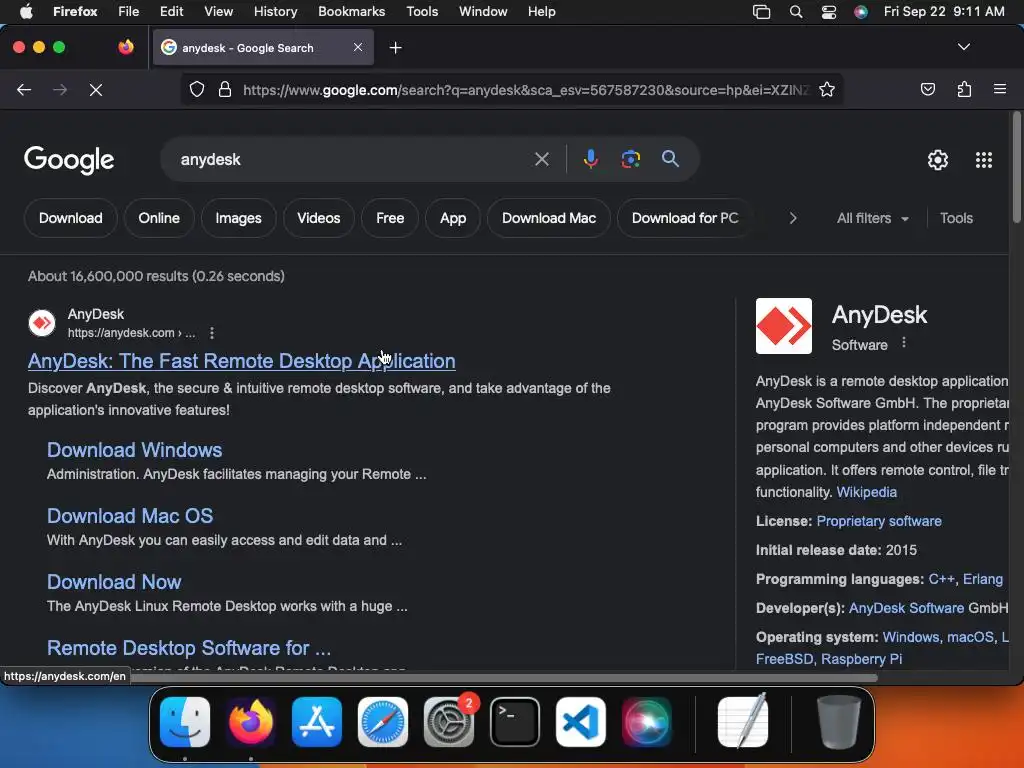Click inside the anydesk search field
This screenshot has width=1024, height=768.
[353, 159]
